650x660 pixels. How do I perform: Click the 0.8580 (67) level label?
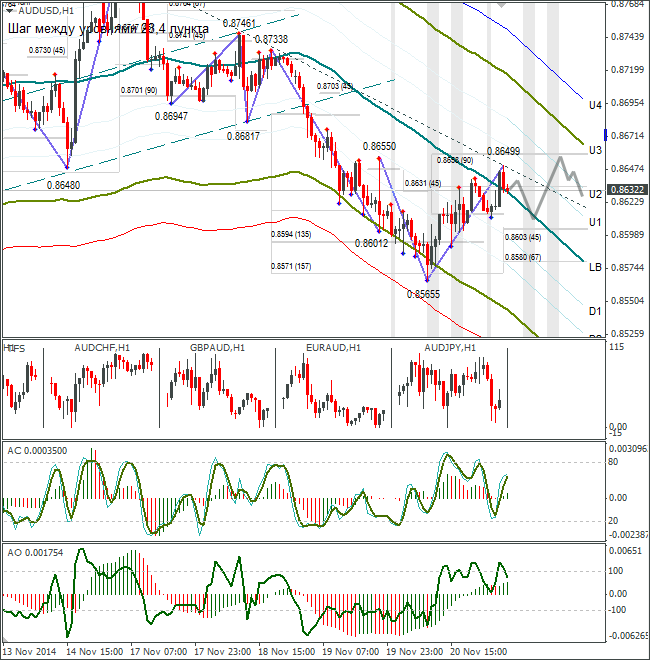pos(522,257)
